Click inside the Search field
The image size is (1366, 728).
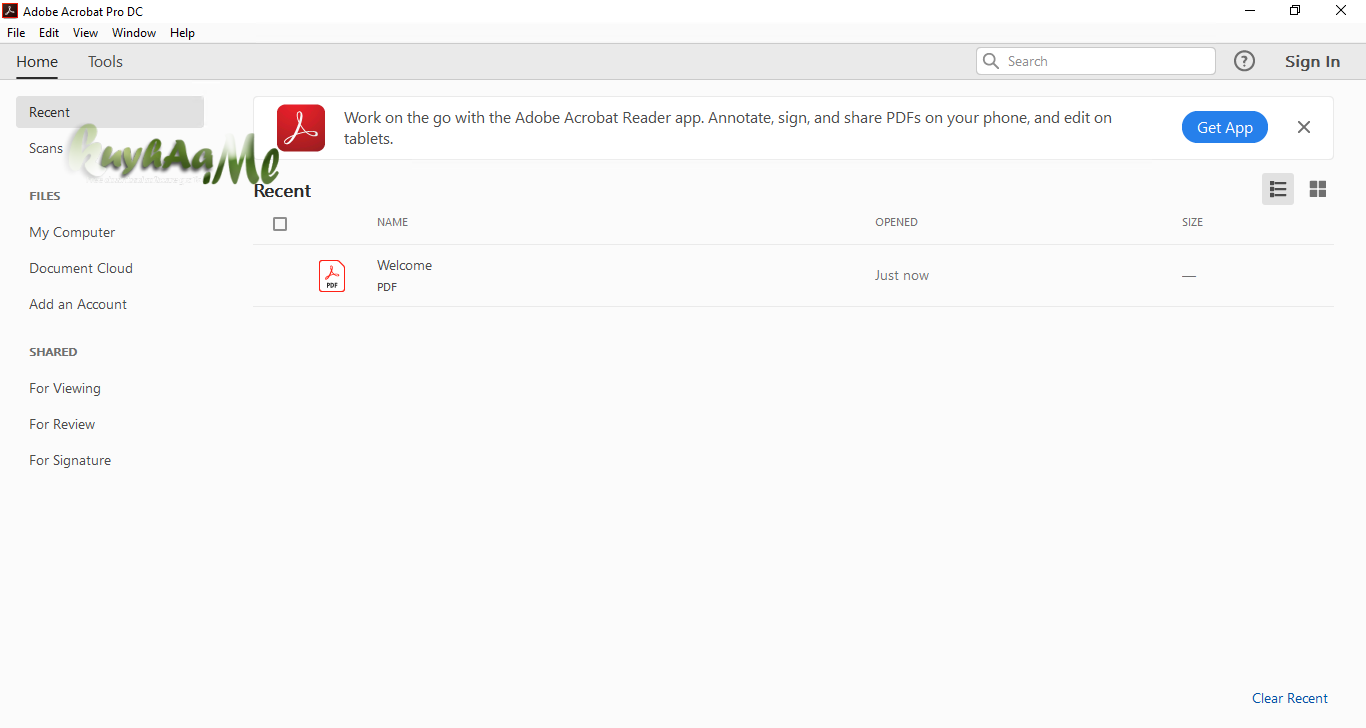point(1096,61)
